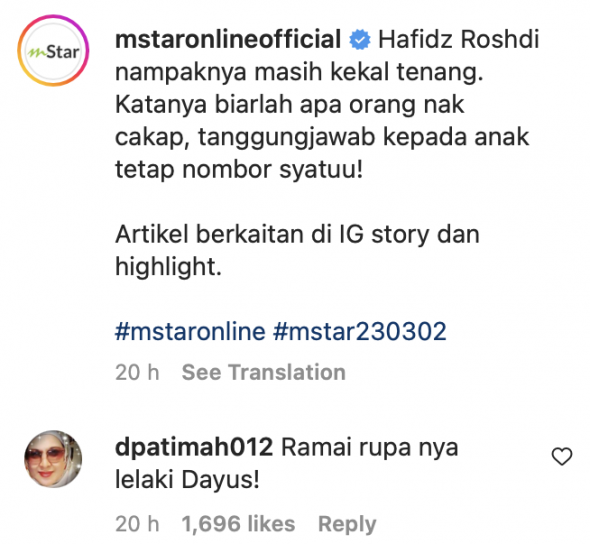Click comment text 'Ramai rupa nya'
This screenshot has height=544, width=590.
pyautogui.click(x=370, y=448)
